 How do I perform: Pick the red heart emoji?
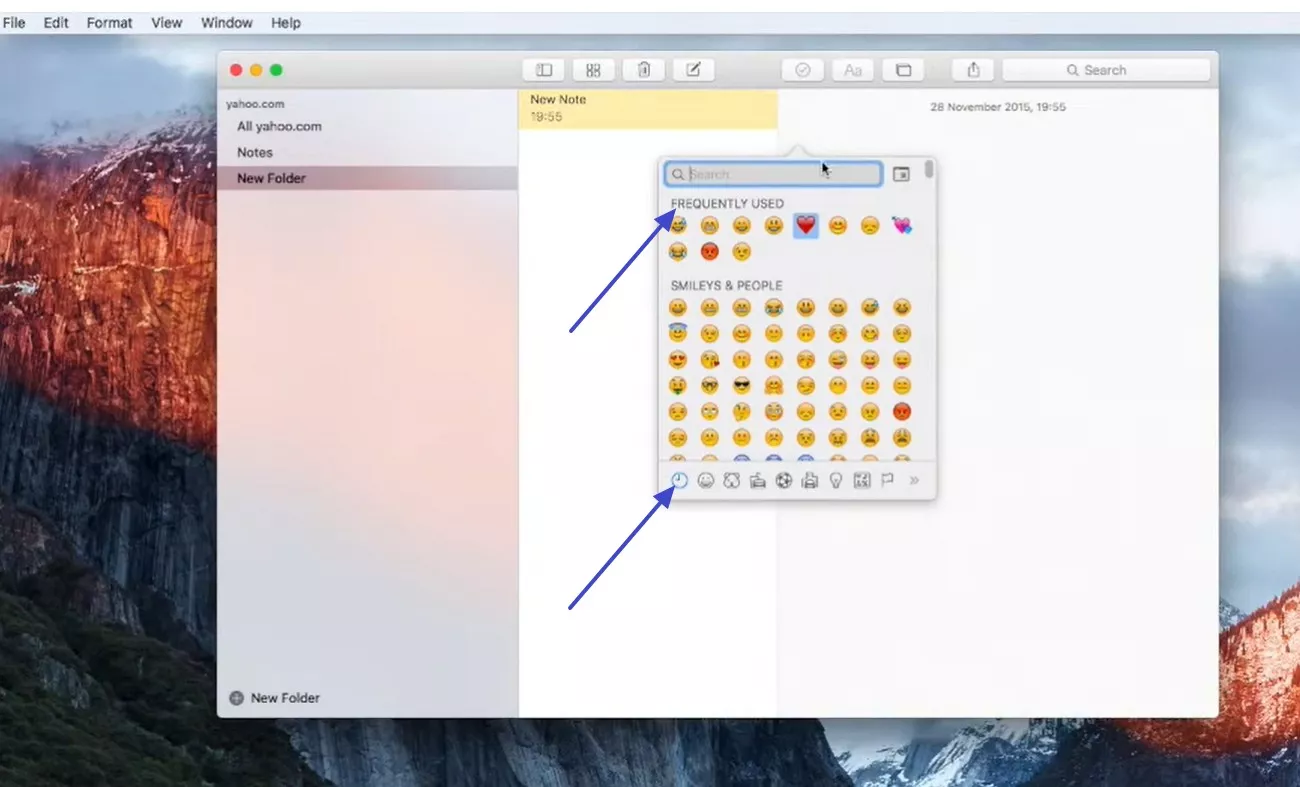pos(805,225)
